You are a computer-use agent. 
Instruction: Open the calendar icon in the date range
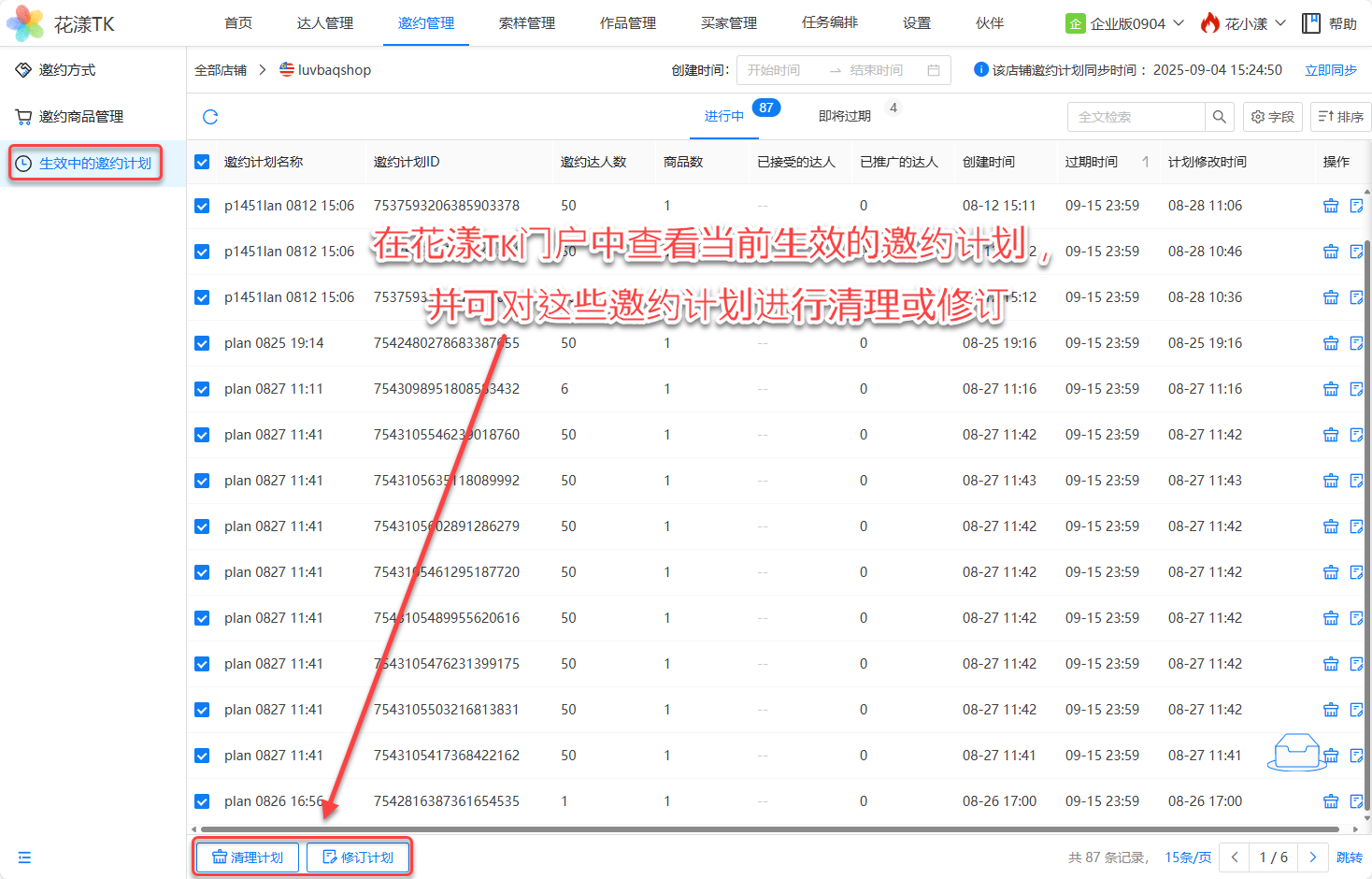pyautogui.click(x=933, y=70)
